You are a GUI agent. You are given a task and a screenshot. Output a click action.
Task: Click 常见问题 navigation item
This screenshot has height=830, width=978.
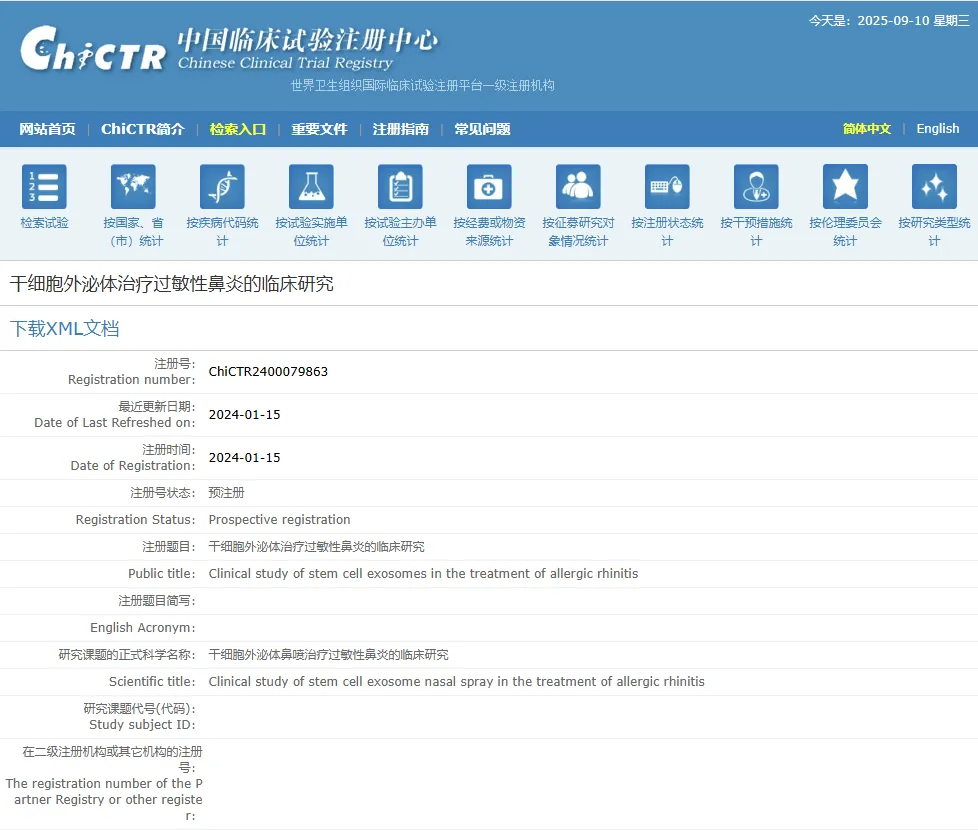(x=482, y=129)
